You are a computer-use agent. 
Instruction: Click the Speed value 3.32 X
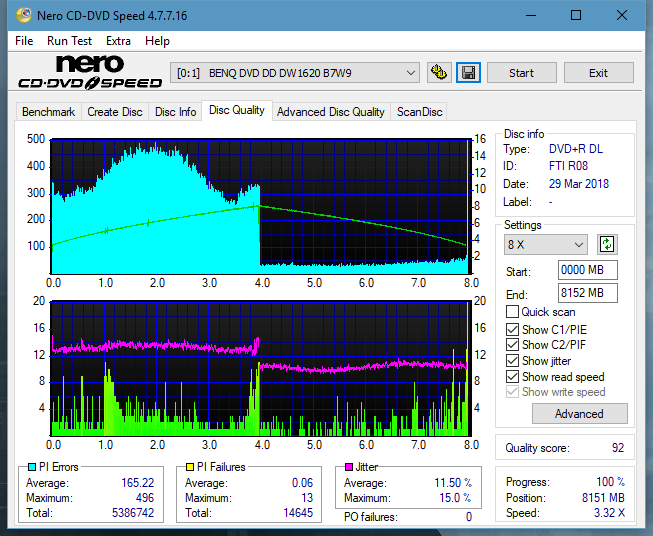pos(609,513)
